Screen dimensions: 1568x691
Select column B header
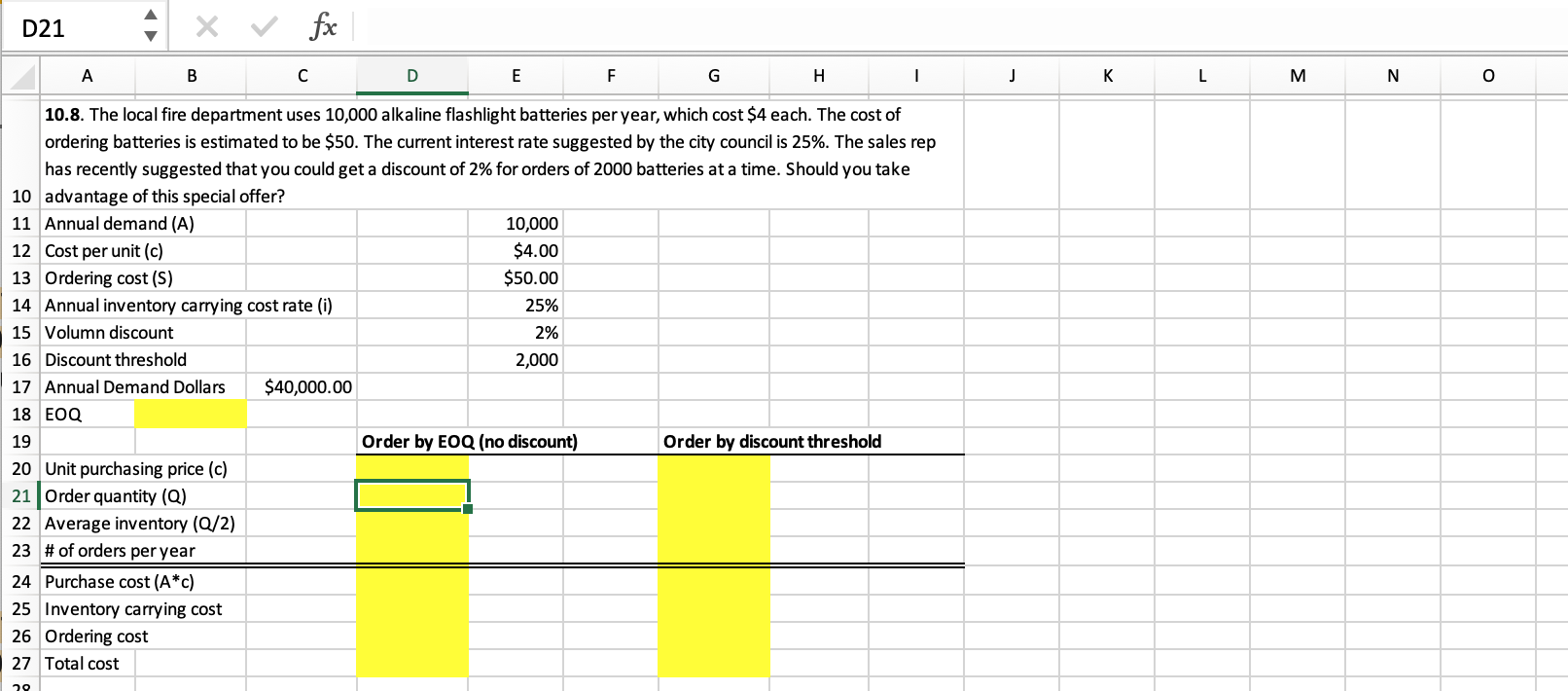191,76
